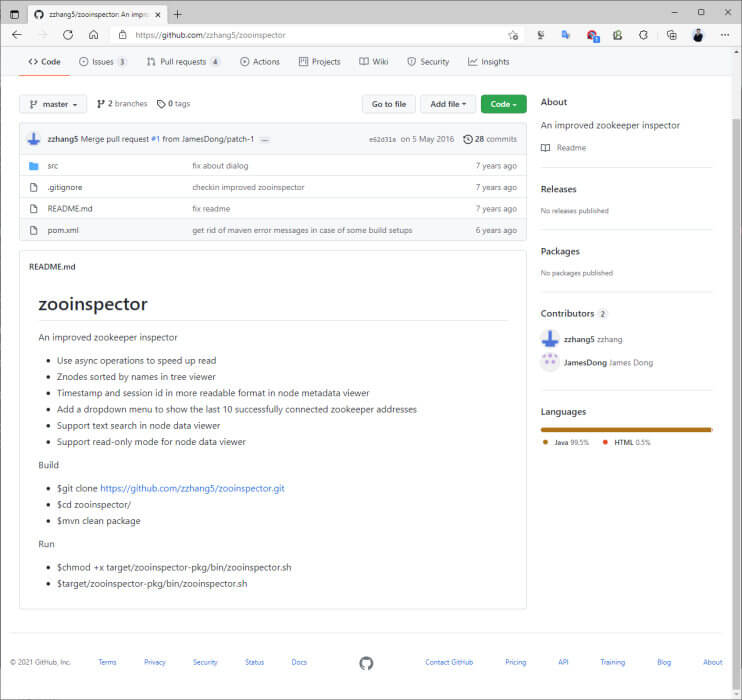Open the browser home page icon

pos(94,35)
